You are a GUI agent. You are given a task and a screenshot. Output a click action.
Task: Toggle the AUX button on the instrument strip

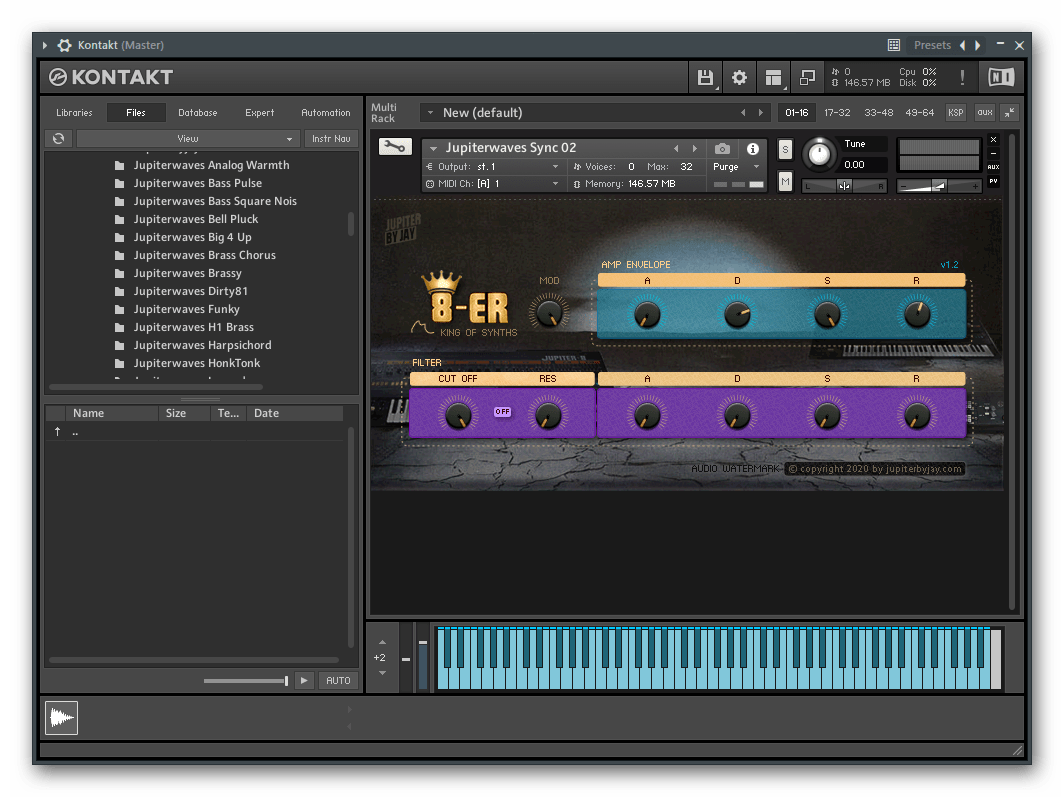[993, 167]
